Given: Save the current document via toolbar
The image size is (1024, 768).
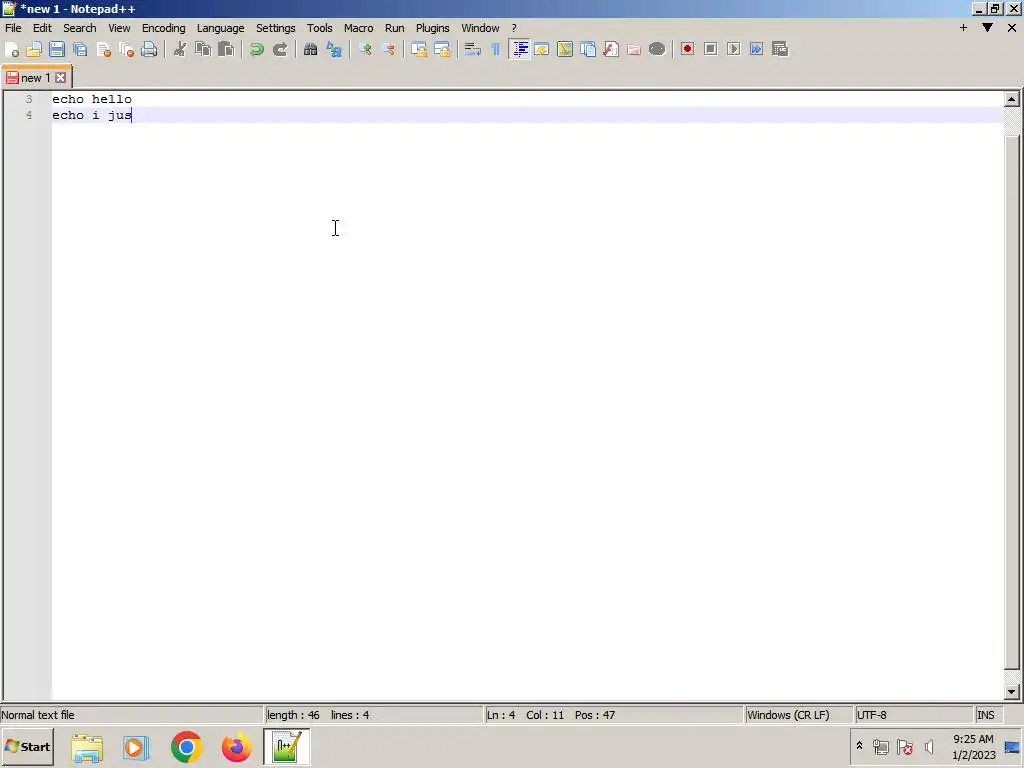Looking at the screenshot, I should pyautogui.click(x=57, y=50).
